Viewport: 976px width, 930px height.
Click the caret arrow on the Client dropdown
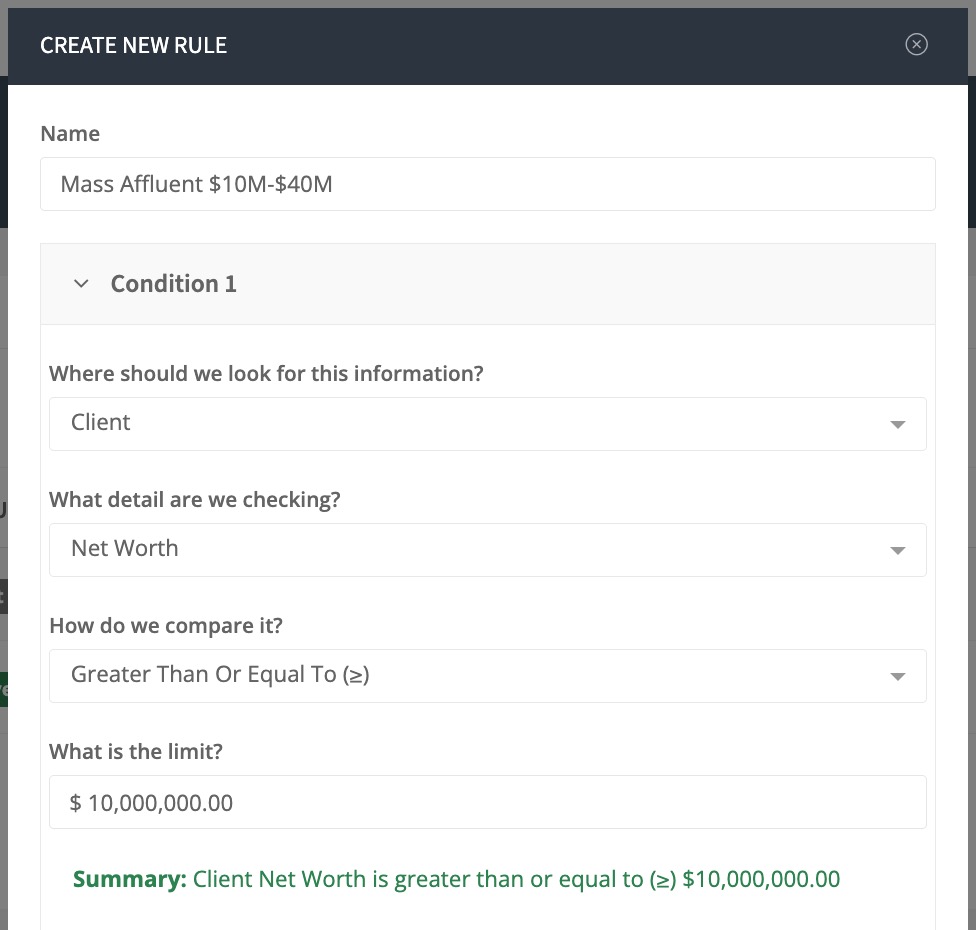tap(897, 425)
